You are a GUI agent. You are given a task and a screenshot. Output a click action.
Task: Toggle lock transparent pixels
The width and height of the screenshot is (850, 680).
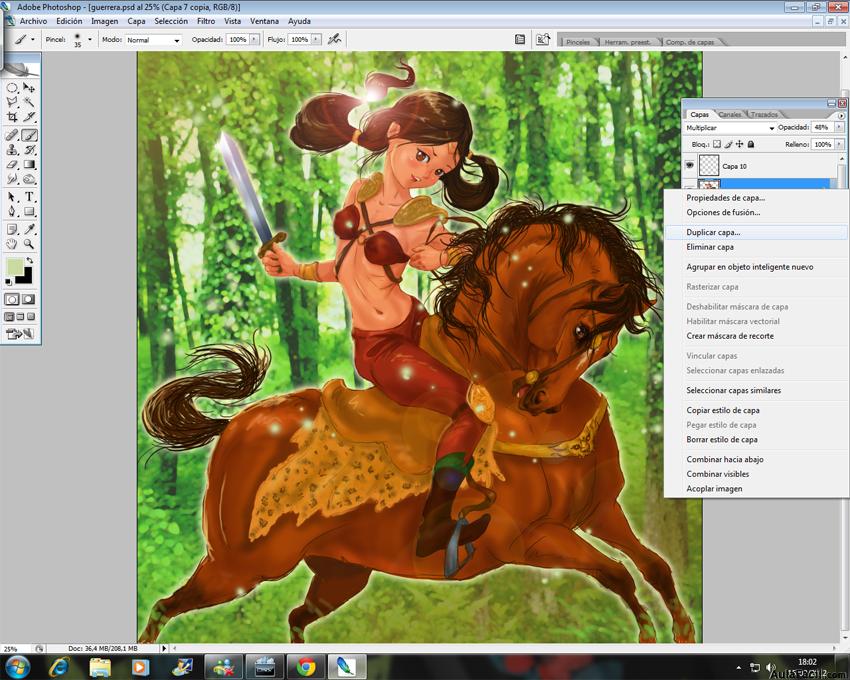[717, 144]
